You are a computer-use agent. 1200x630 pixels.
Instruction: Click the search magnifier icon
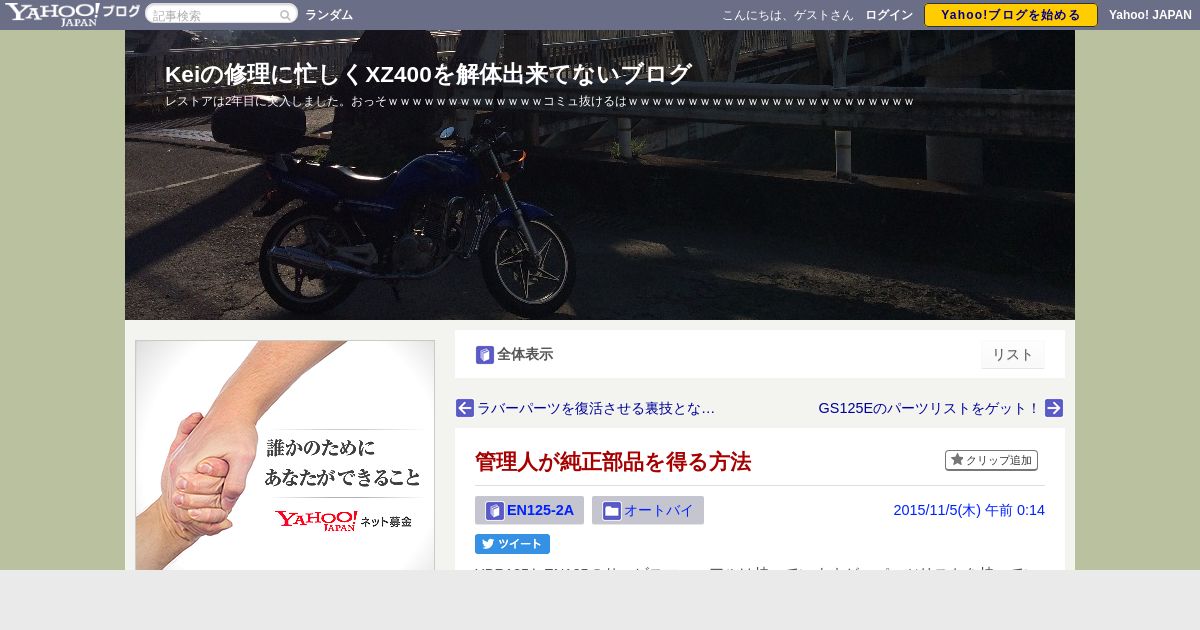[x=285, y=15]
